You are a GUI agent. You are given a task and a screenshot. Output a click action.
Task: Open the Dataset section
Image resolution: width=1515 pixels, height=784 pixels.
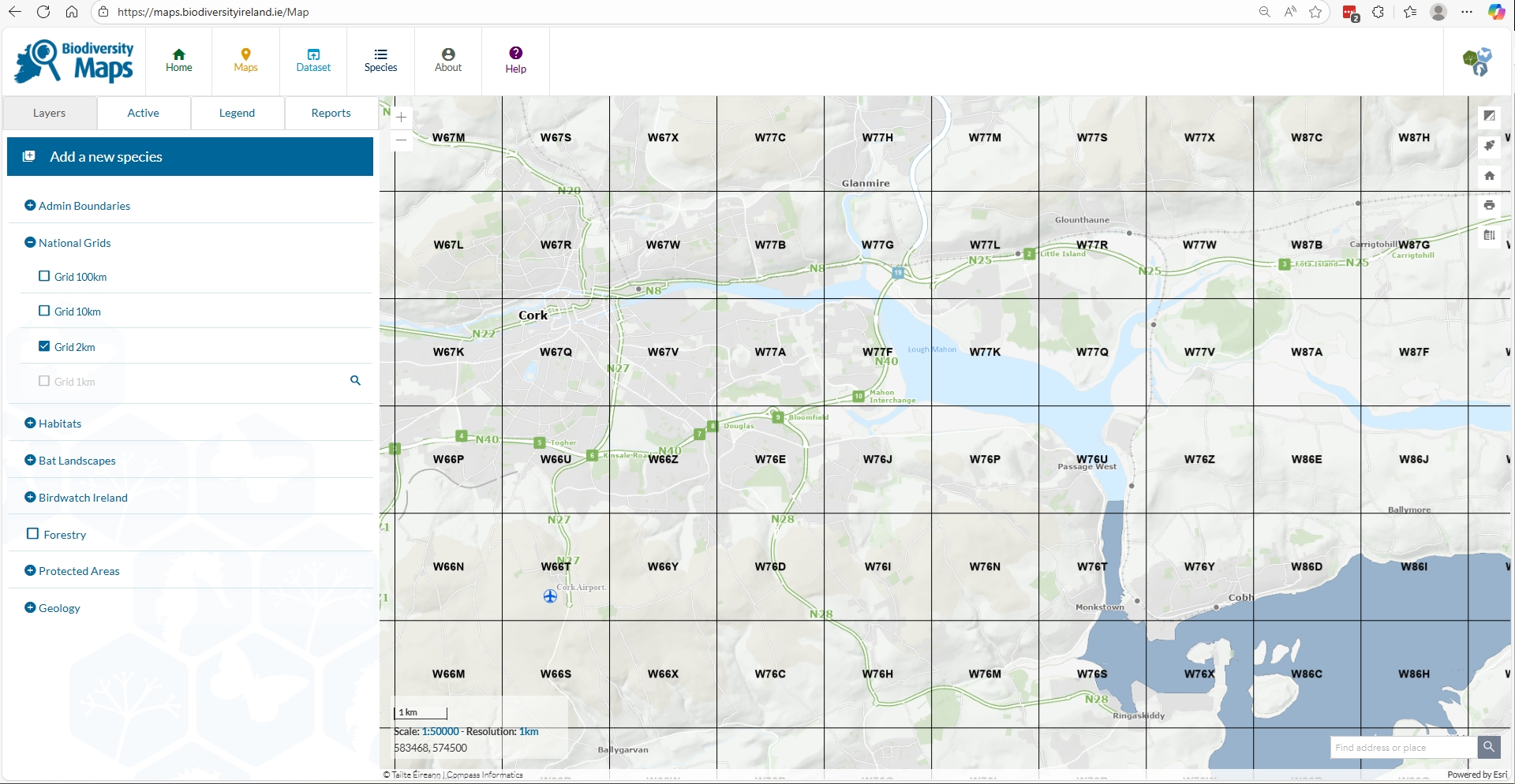(x=313, y=60)
